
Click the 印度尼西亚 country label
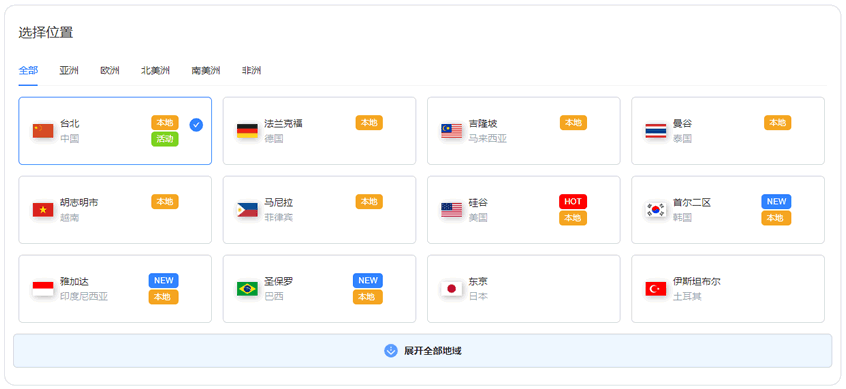click(x=84, y=297)
